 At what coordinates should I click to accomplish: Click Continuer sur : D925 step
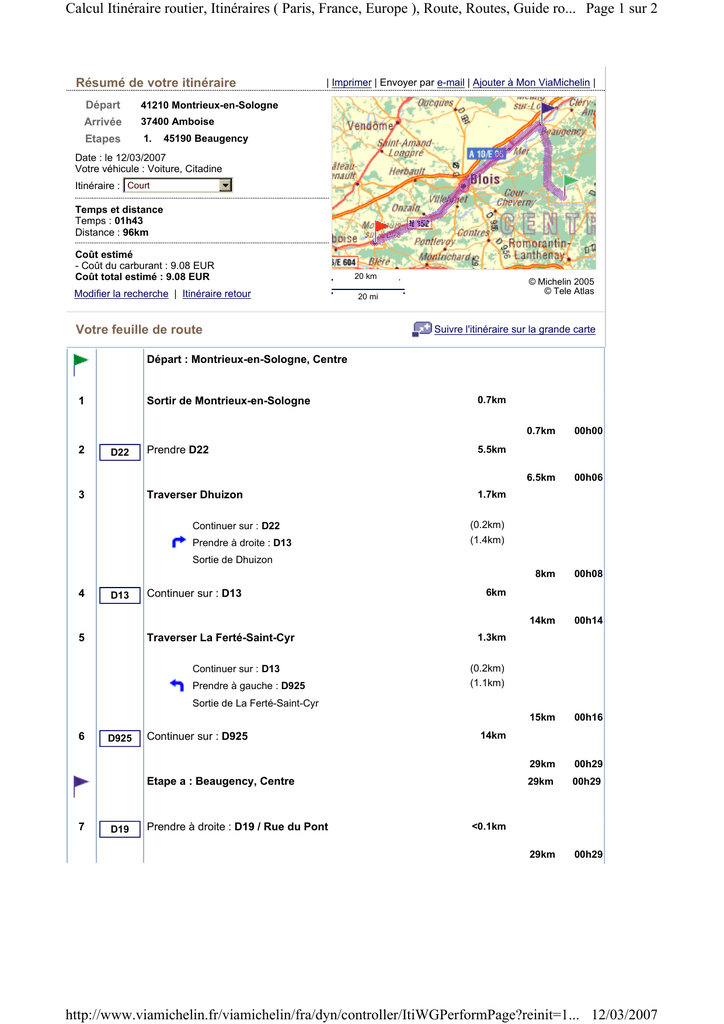pyautogui.click(x=197, y=736)
